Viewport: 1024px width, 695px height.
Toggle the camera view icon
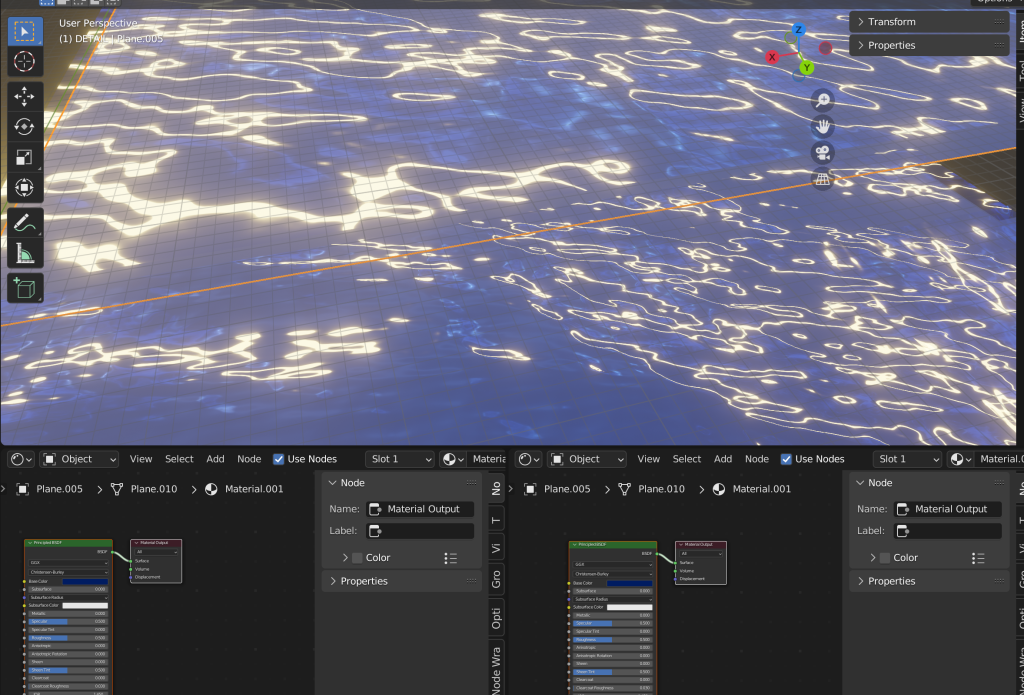pyautogui.click(x=823, y=154)
